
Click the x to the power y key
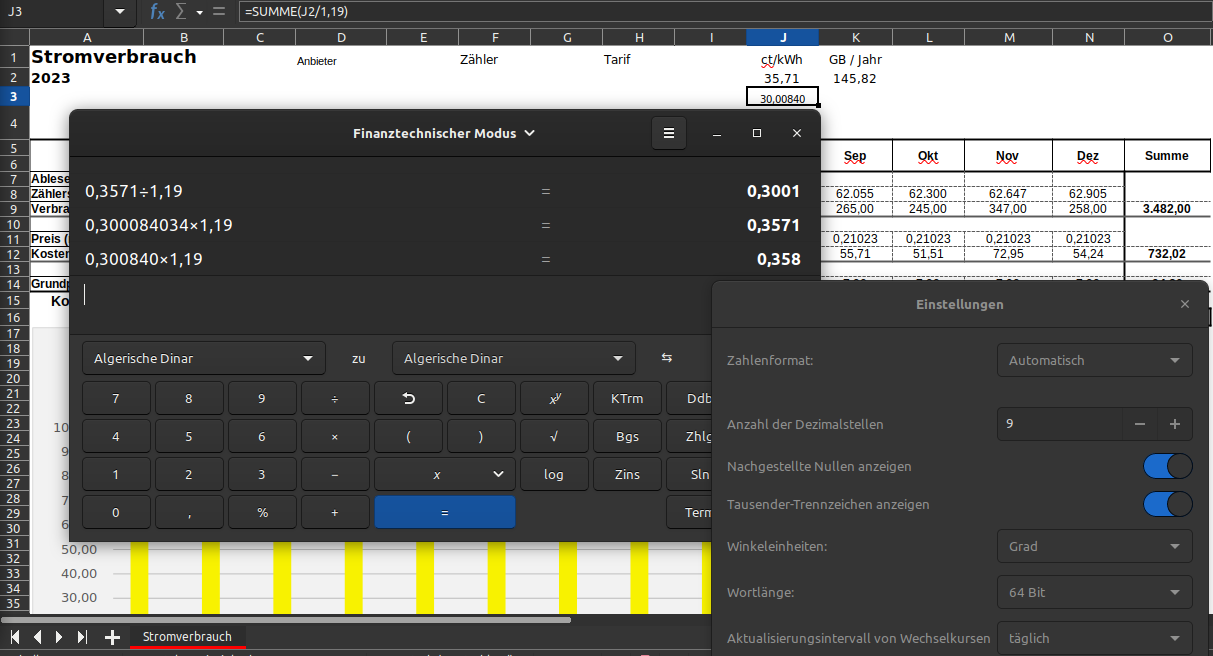[x=554, y=398]
